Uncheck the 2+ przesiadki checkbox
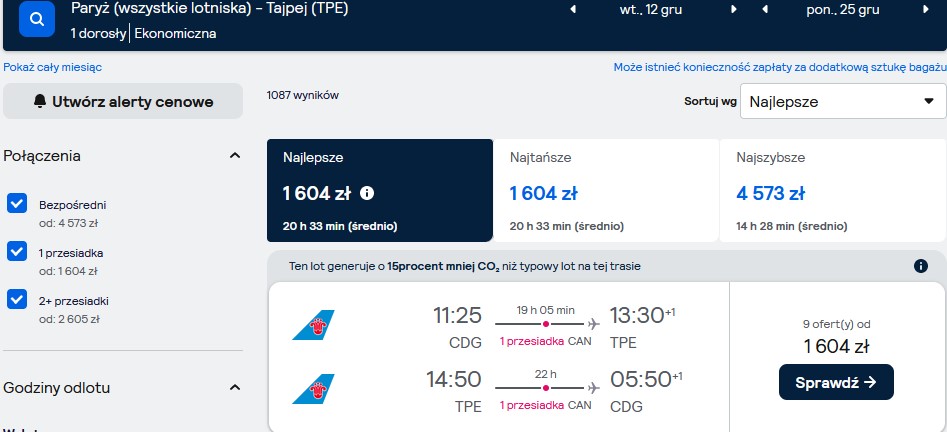Viewport: 947px width, 432px height. tap(17, 299)
